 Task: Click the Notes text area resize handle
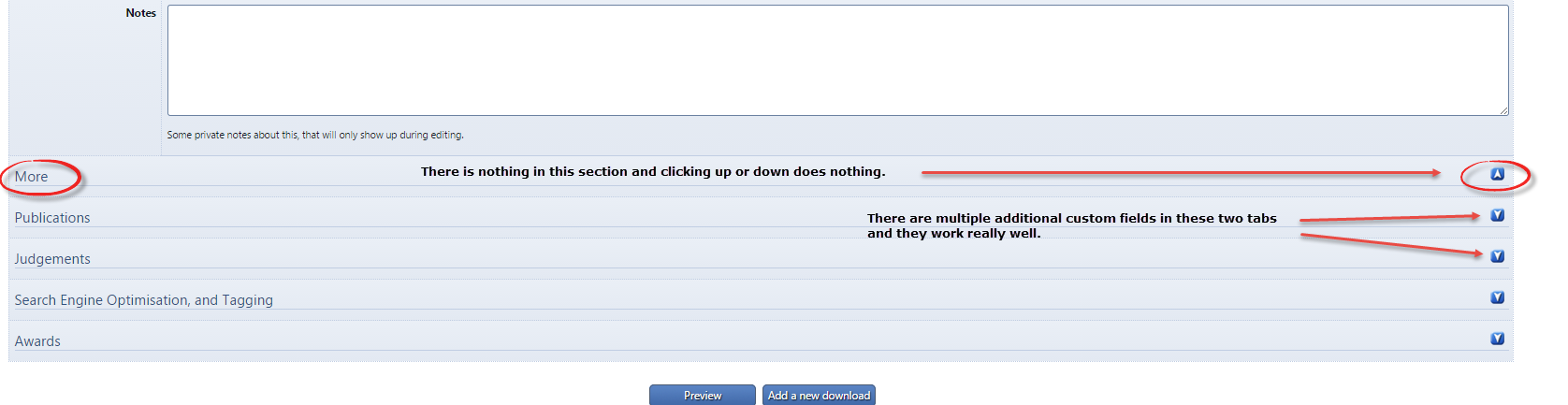tap(1504, 111)
